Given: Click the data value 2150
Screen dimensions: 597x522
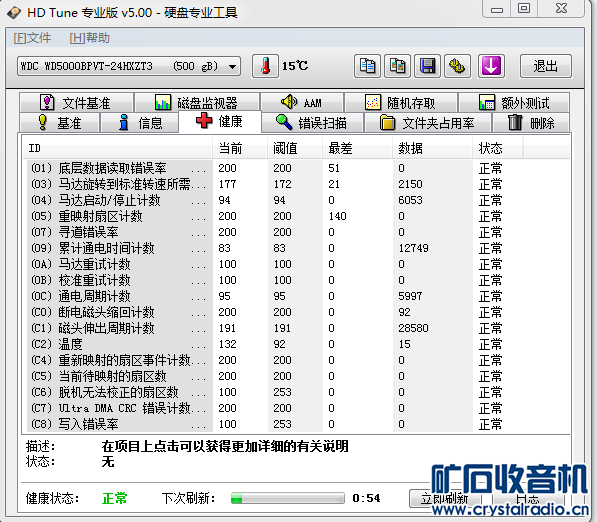Looking at the screenshot, I should click(x=410, y=184).
